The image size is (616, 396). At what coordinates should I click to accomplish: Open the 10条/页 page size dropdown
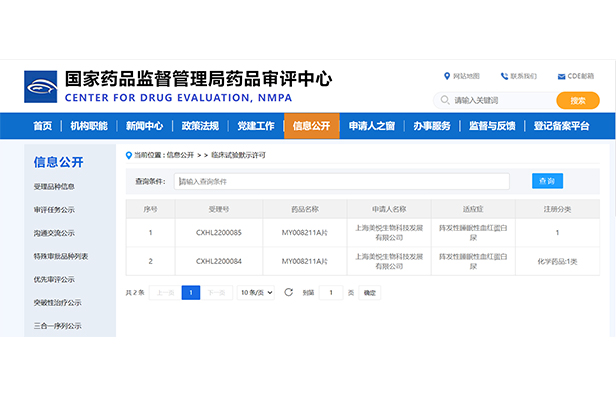(255, 293)
